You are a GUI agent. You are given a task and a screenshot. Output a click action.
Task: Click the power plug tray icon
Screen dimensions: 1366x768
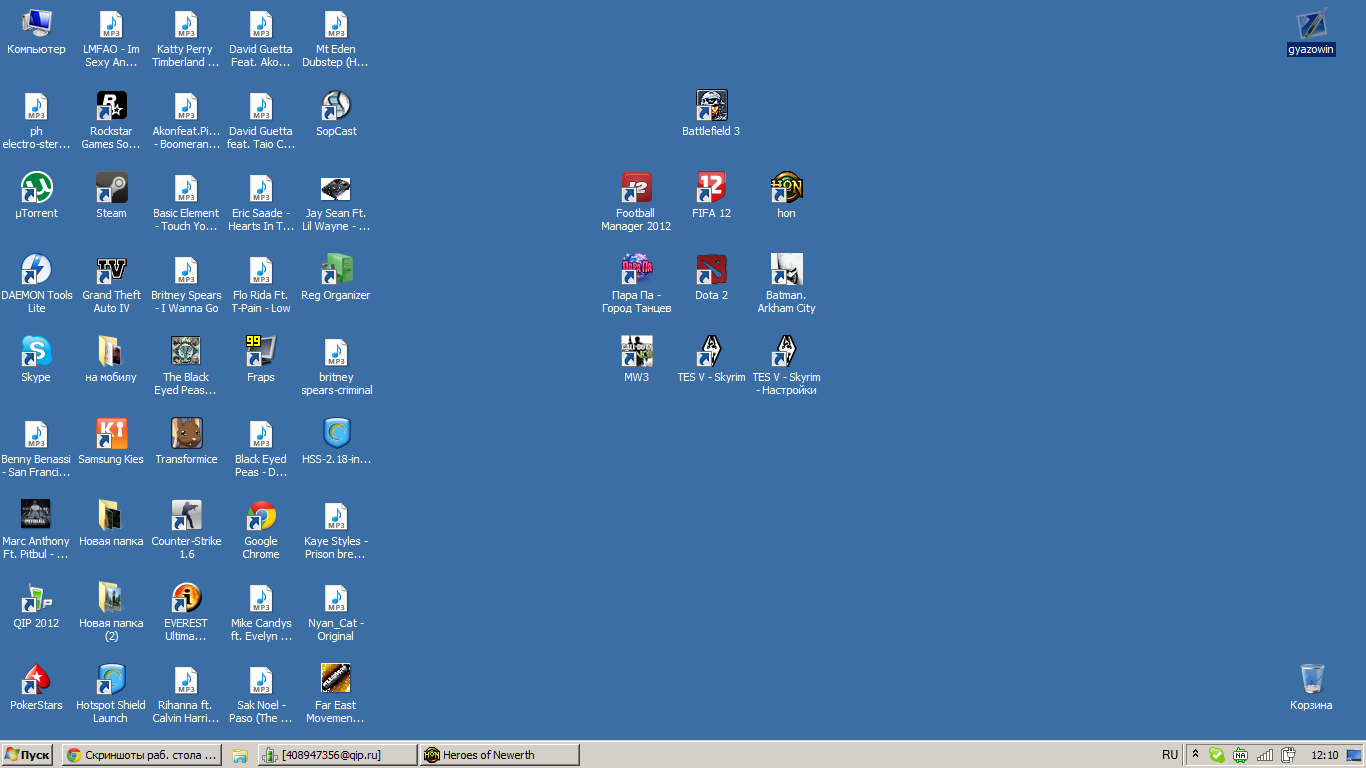(1289, 755)
